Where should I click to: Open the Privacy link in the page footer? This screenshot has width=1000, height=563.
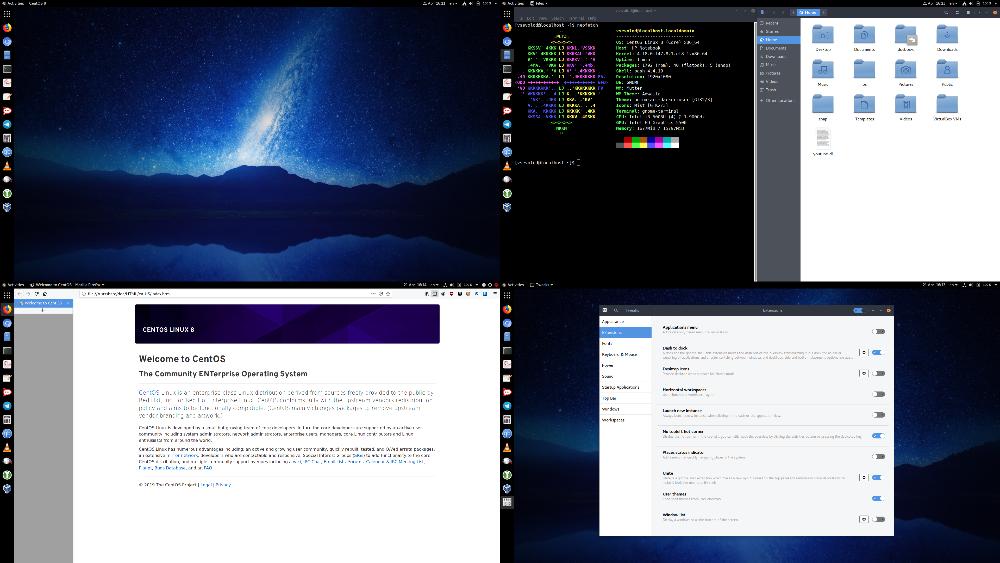(x=223, y=485)
